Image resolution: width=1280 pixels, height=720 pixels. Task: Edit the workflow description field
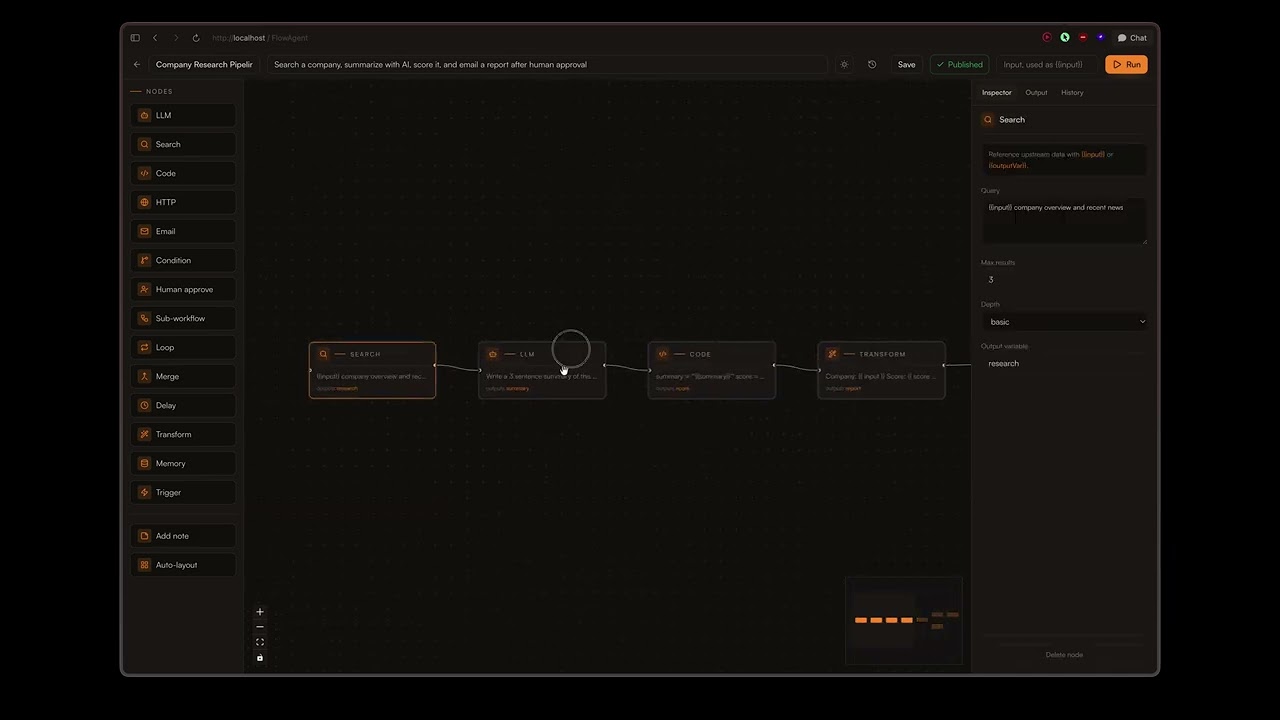pyautogui.click(x=548, y=64)
